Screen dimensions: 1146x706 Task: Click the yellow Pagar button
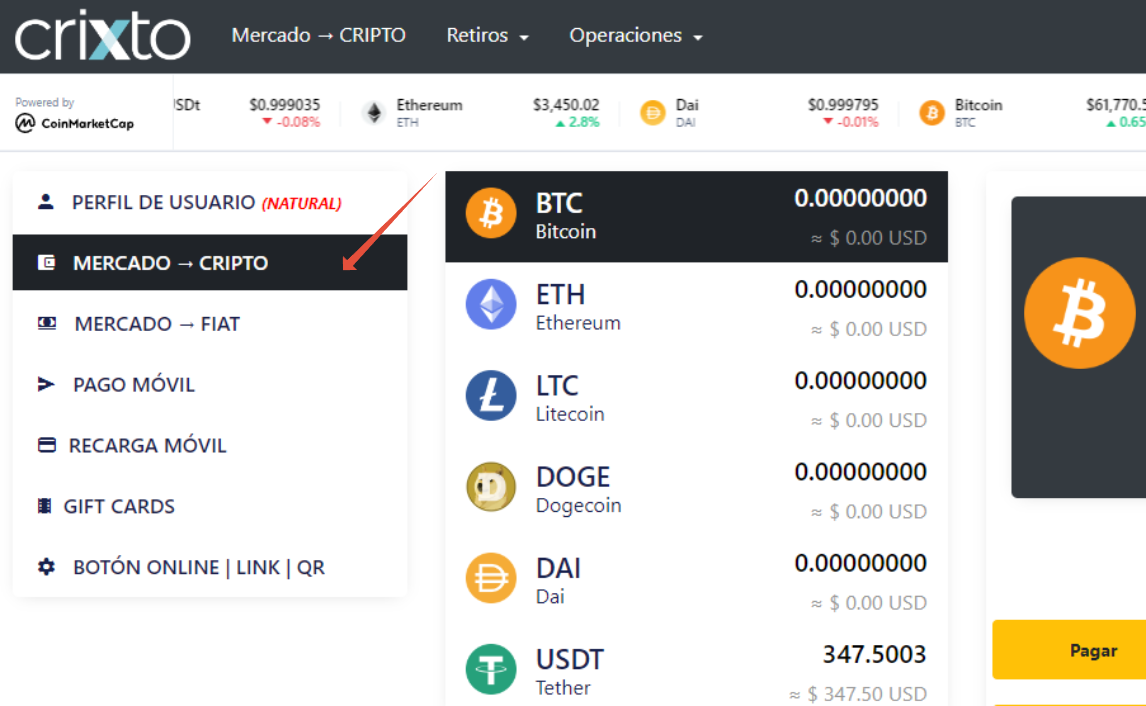click(x=1069, y=650)
